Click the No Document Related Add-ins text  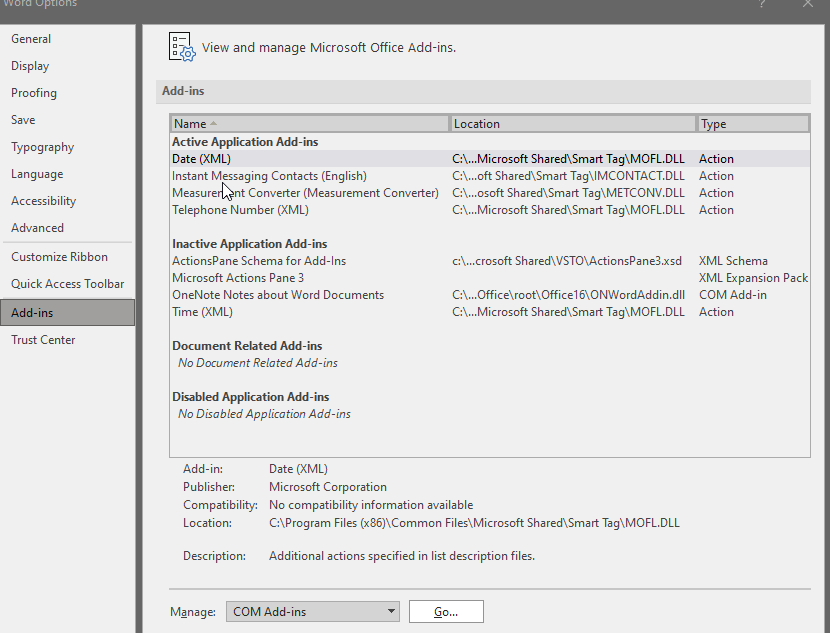pyautogui.click(x=258, y=363)
